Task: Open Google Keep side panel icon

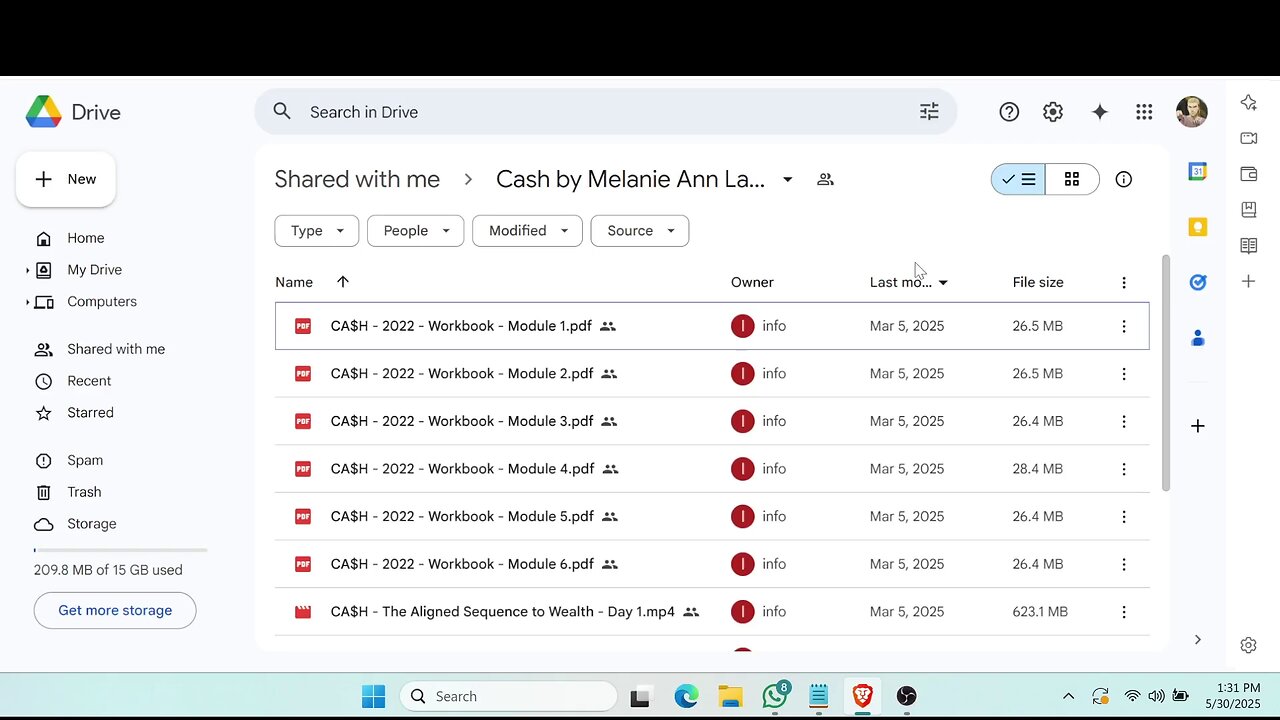Action: point(1197,227)
